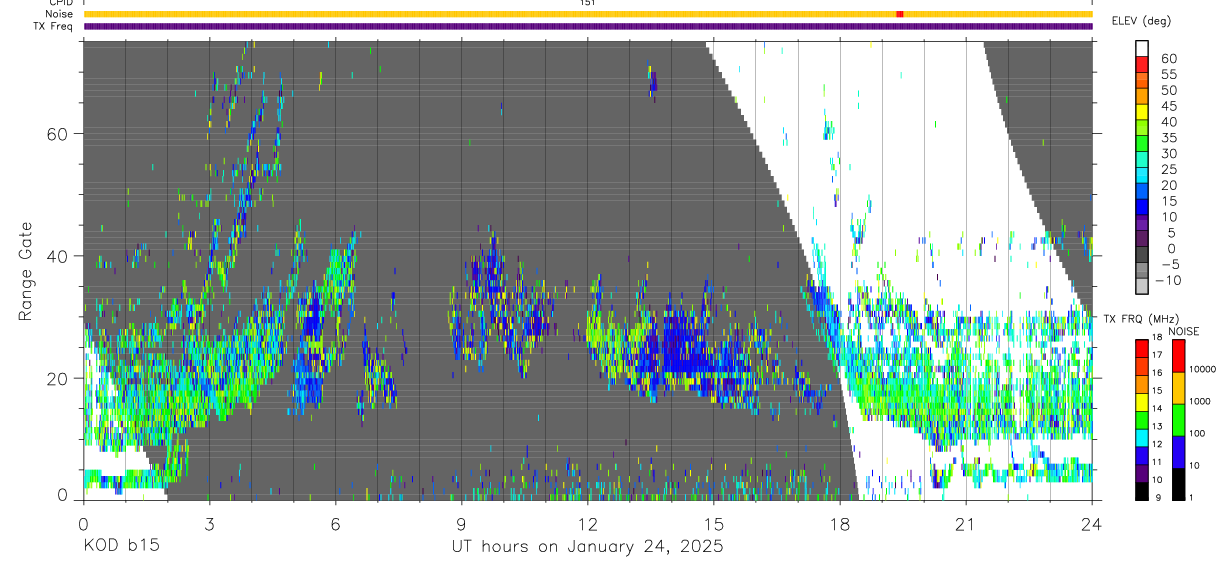Viewport: 1228px width, 567px height.
Task: Click the red spike in the Noise bar
Action: pyautogui.click(x=900, y=14)
